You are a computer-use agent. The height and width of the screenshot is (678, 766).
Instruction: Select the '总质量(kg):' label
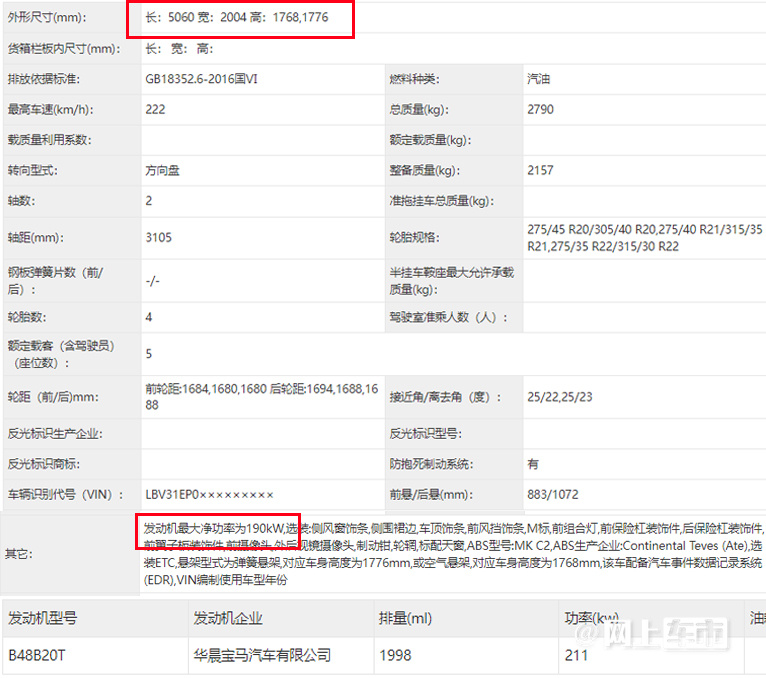(419, 109)
